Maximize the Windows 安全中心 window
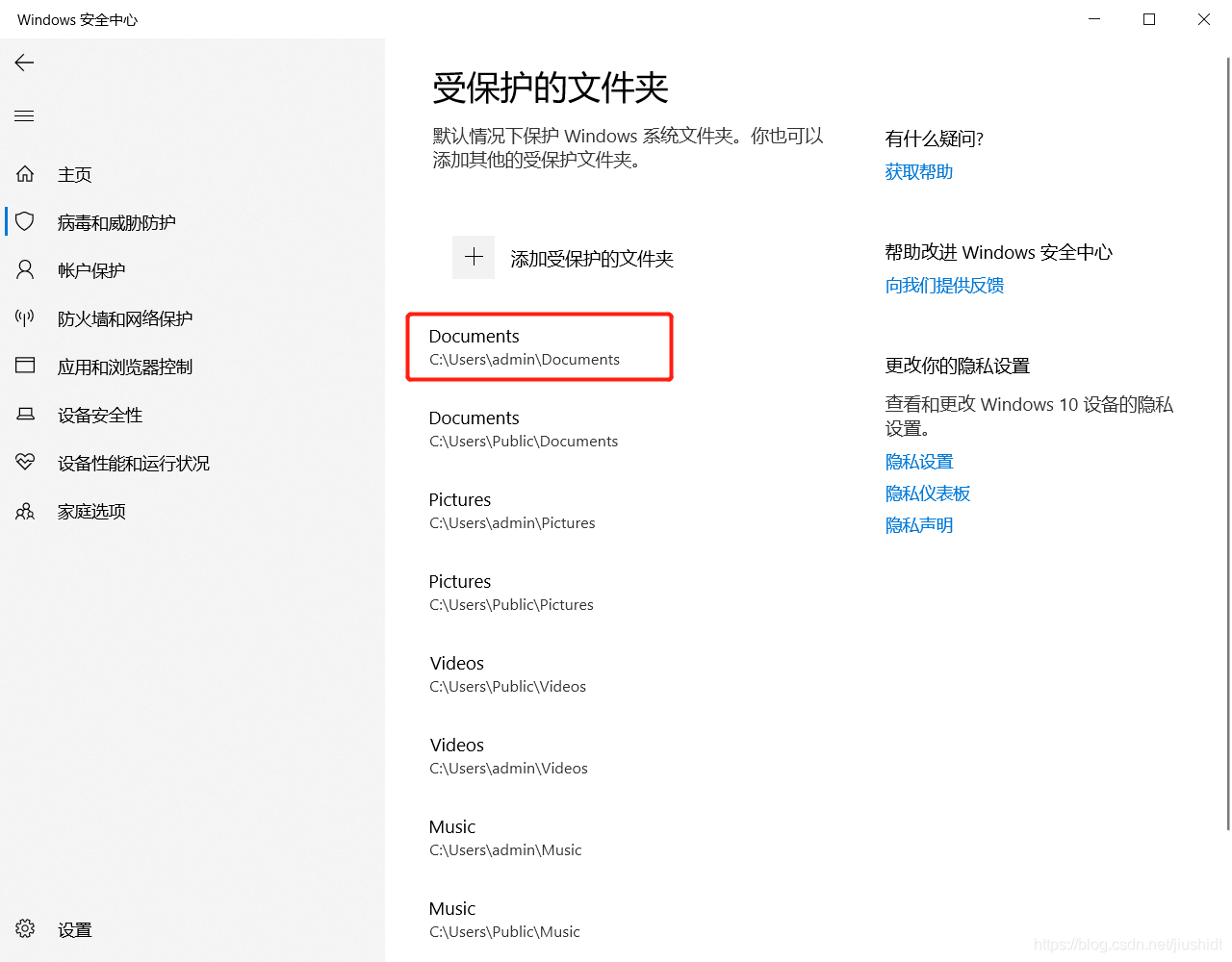Viewport: 1232px width, 962px height. pos(1149,19)
